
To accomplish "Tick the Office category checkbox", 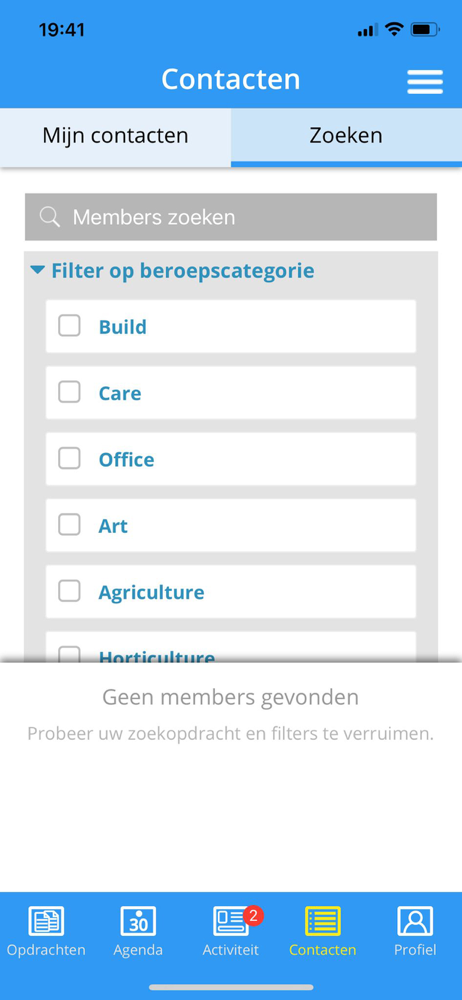I will pos(70,459).
